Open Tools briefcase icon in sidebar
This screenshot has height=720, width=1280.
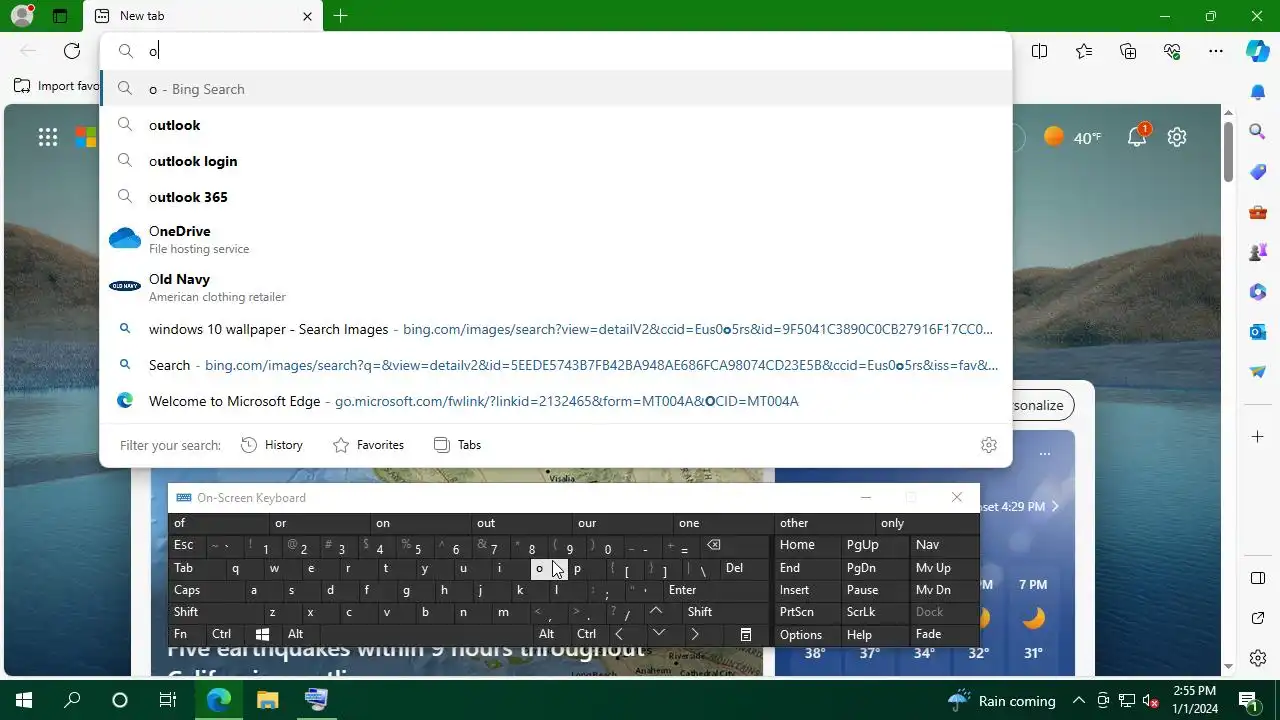pos(1258,212)
